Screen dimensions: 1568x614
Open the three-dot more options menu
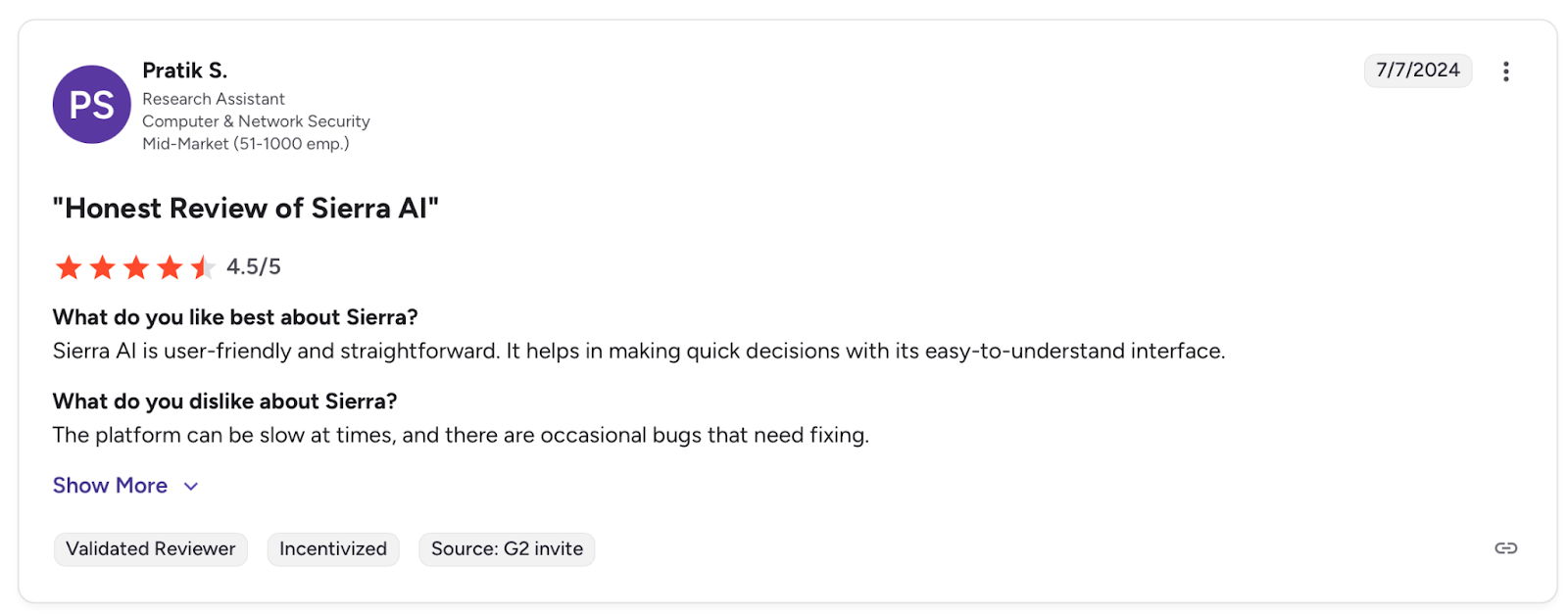pos(1505,71)
